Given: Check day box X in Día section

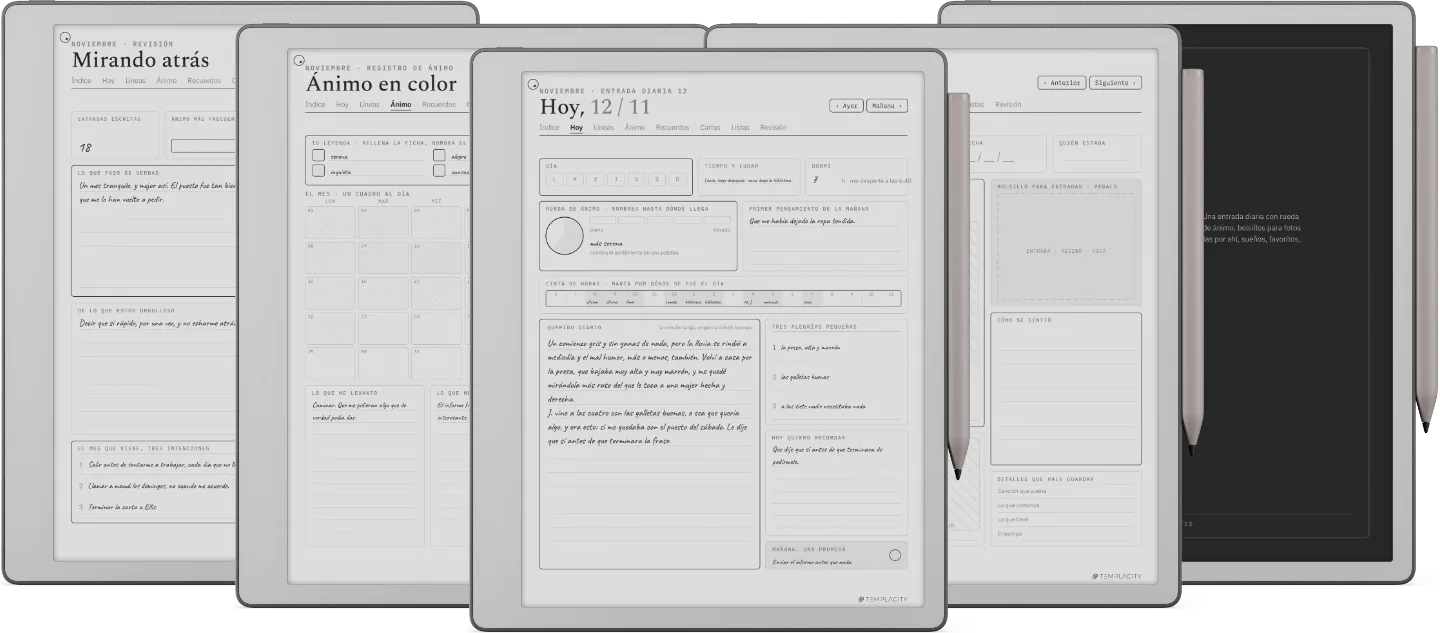Looking at the screenshot, I should (595, 180).
